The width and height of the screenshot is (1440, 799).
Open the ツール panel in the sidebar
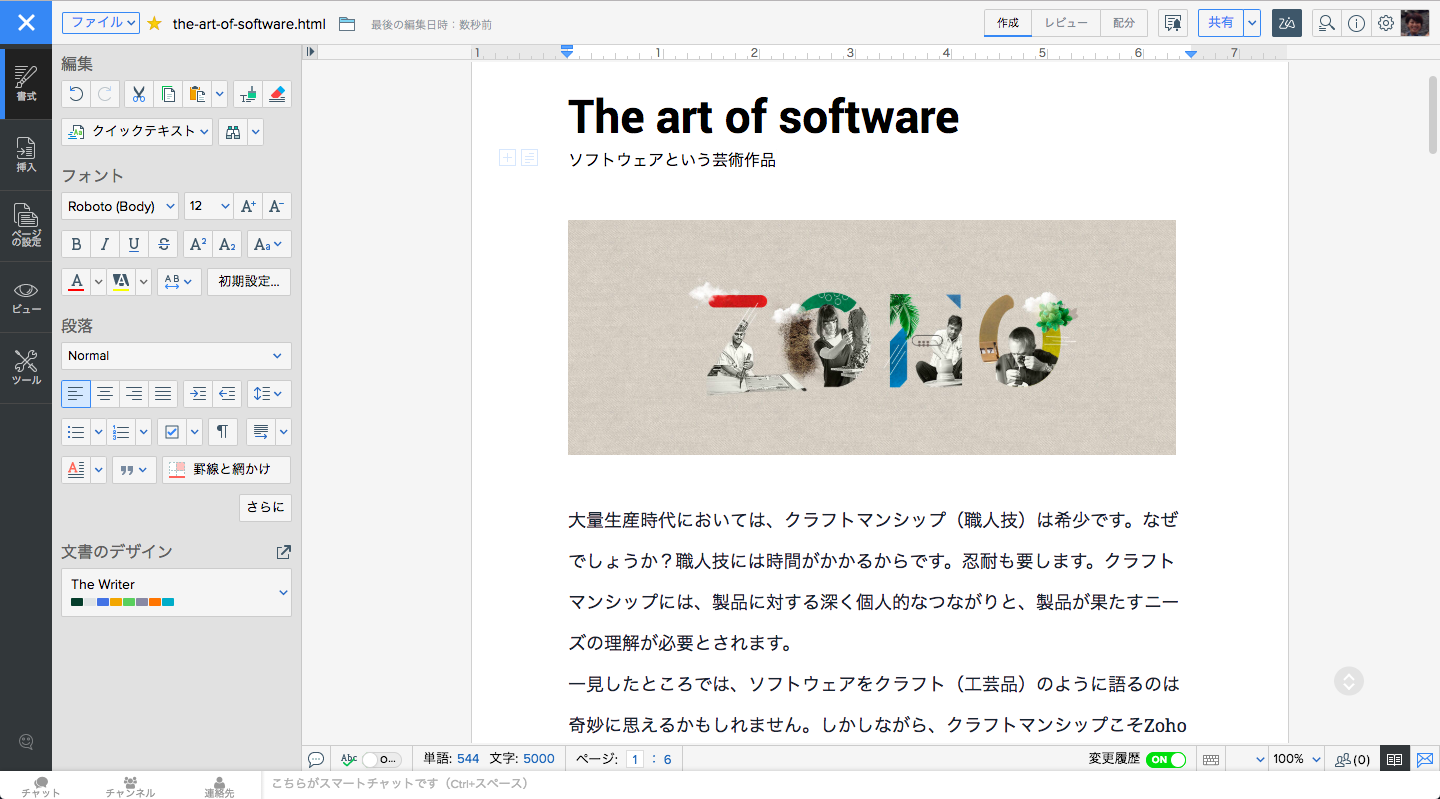coord(26,368)
